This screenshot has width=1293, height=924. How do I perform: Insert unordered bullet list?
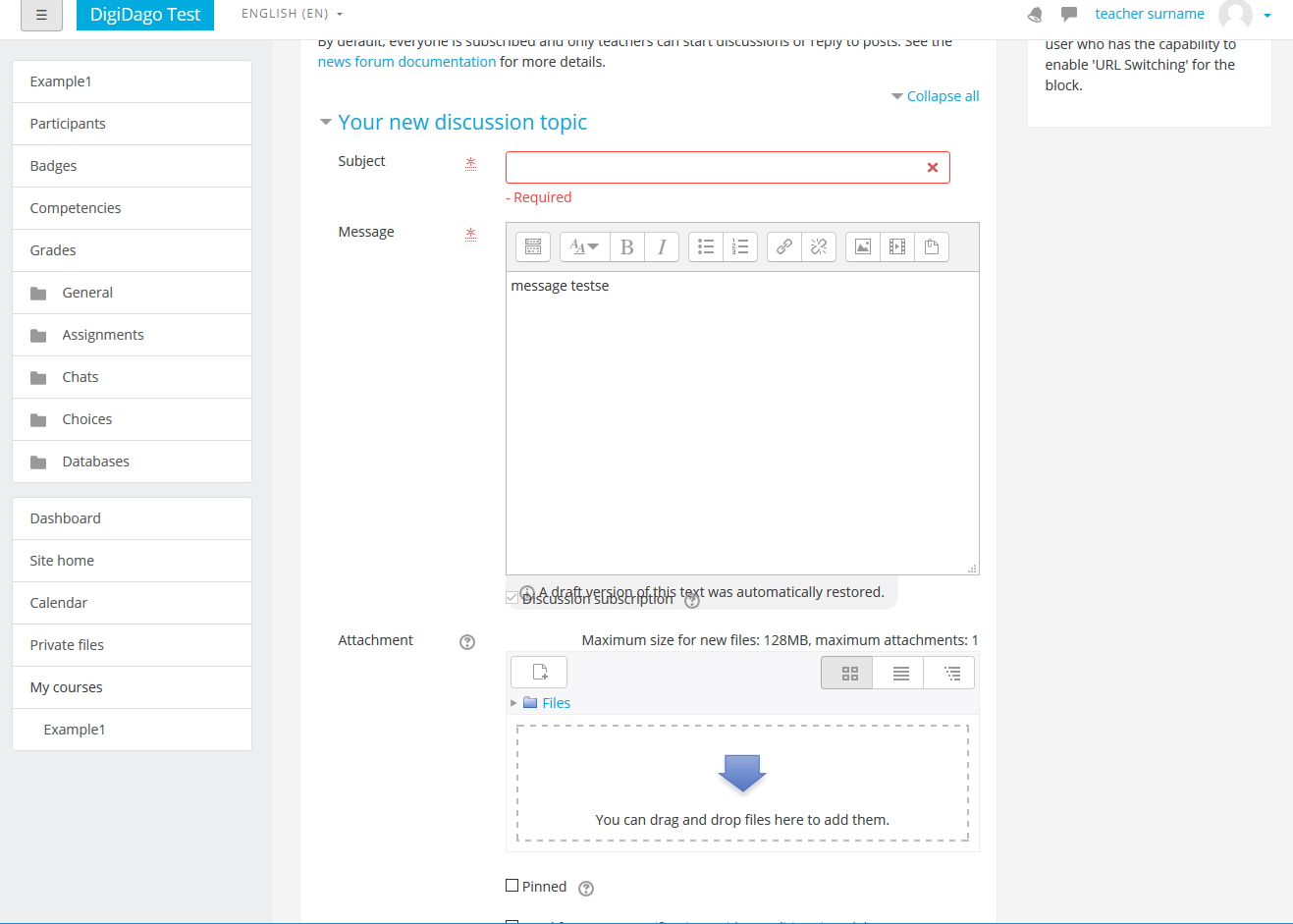(706, 246)
